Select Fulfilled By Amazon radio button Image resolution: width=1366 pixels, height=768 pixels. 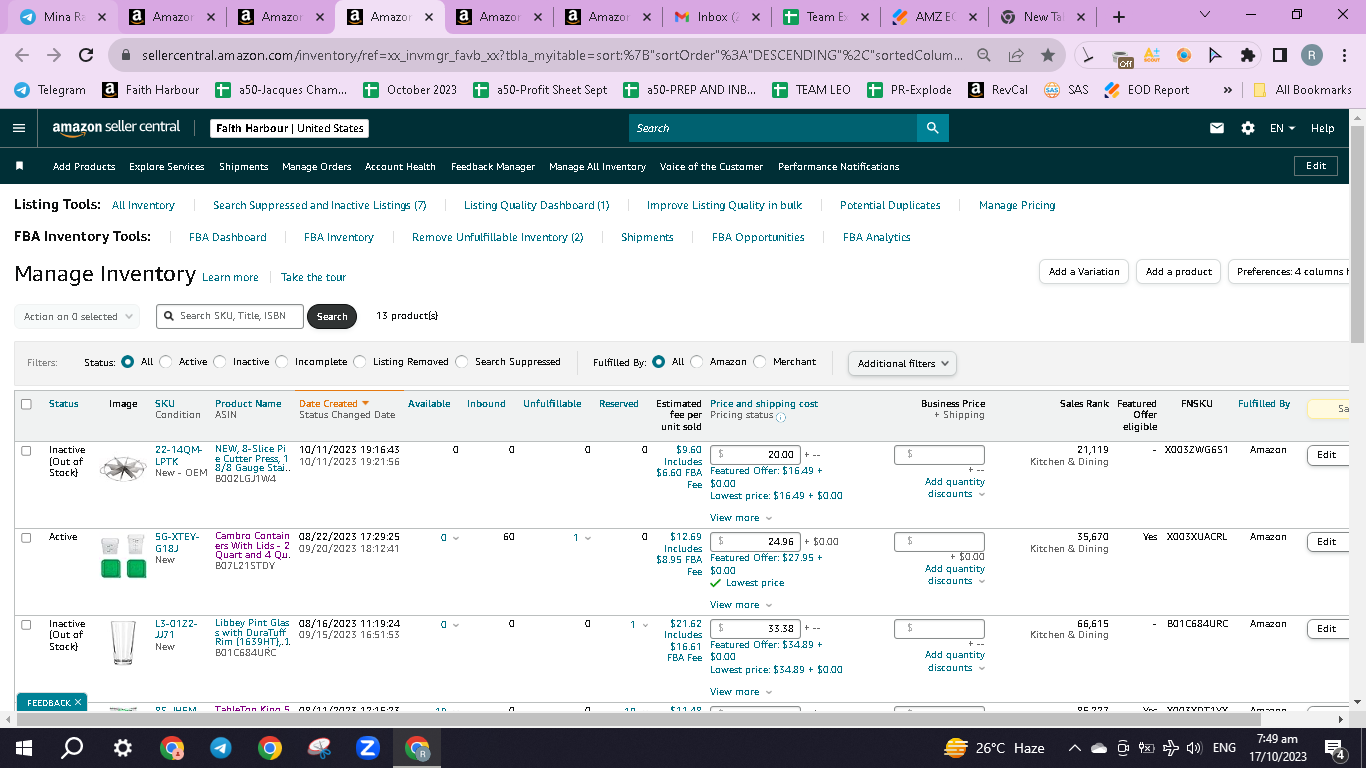[697, 362]
